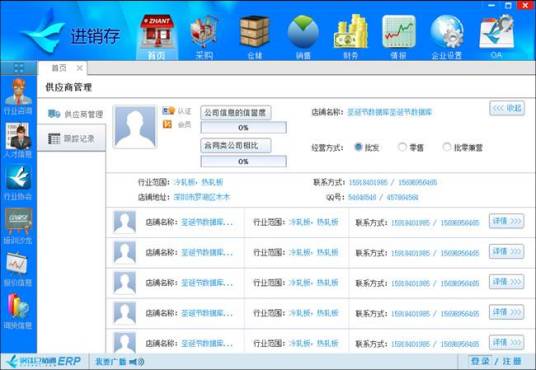Open the 采购 shopping cart module
Image resolution: width=536 pixels, height=370 pixels.
tap(204, 36)
